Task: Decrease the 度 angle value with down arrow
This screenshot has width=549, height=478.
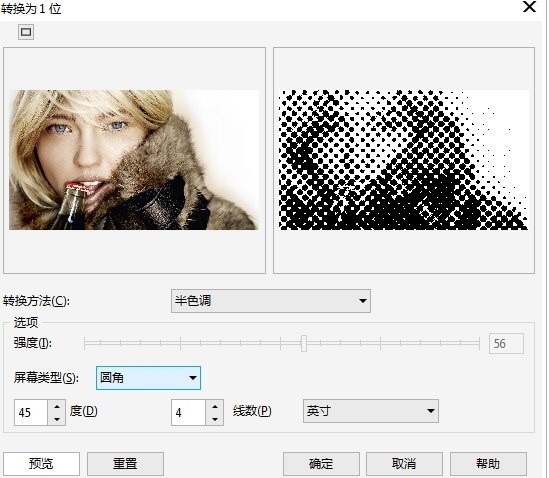Action: [x=57, y=419]
